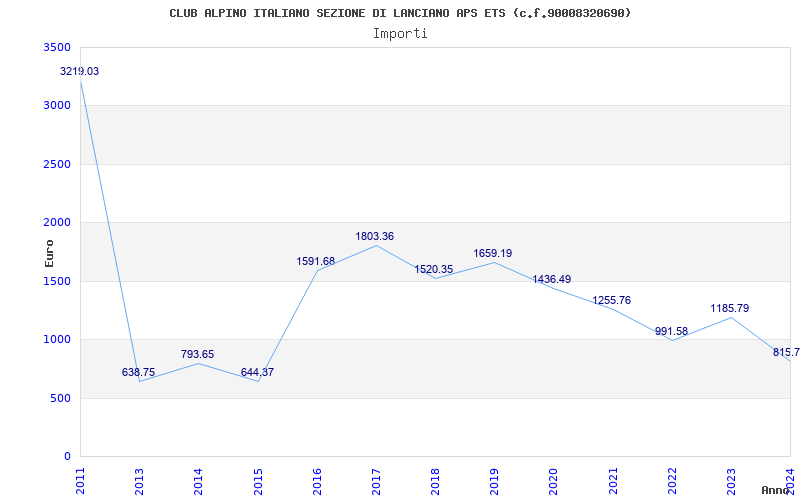Click the Anno x-axis title
Screen dimensions: 800x500
[775, 490]
